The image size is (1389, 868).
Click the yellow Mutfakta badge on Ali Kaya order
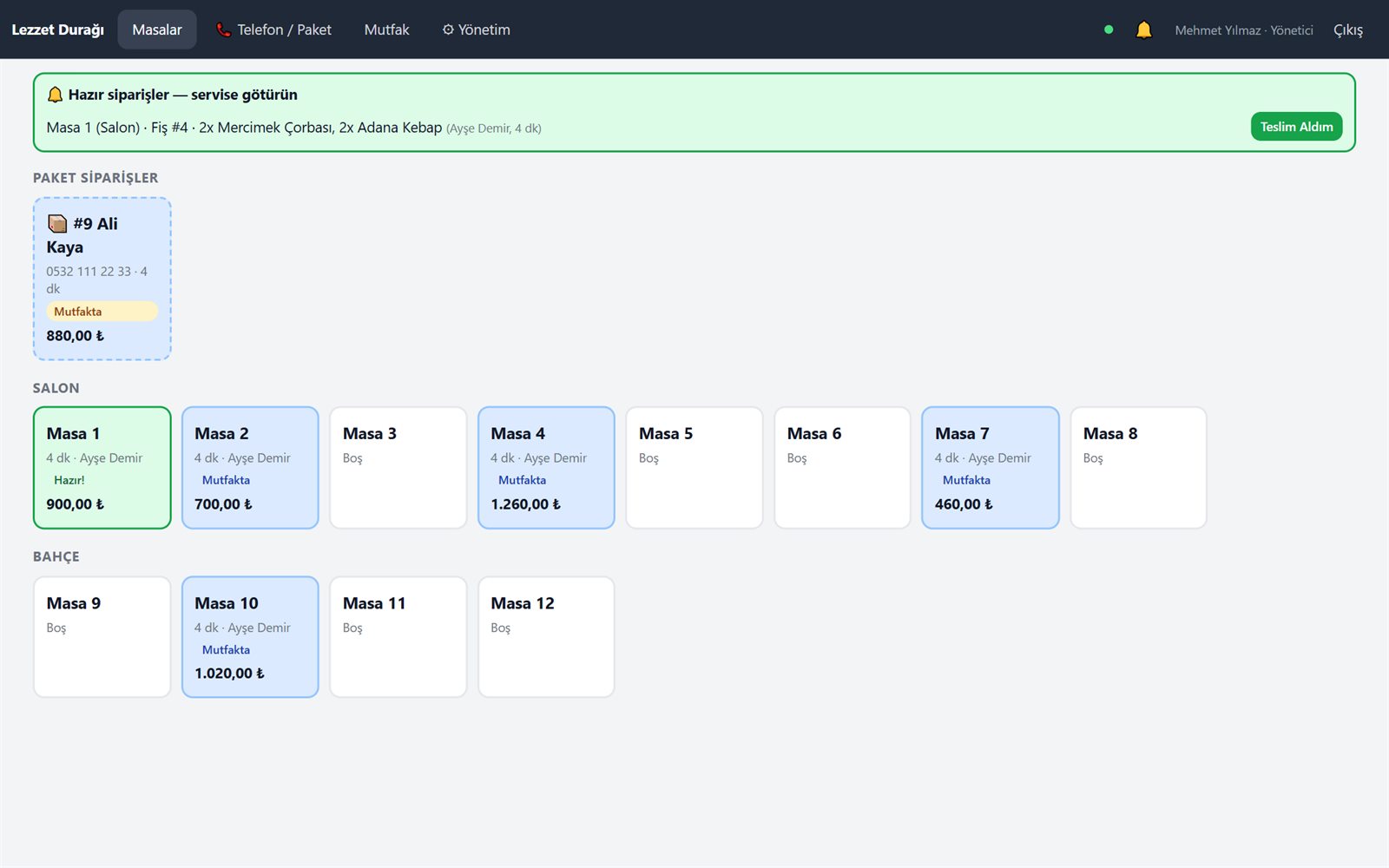[102, 312]
